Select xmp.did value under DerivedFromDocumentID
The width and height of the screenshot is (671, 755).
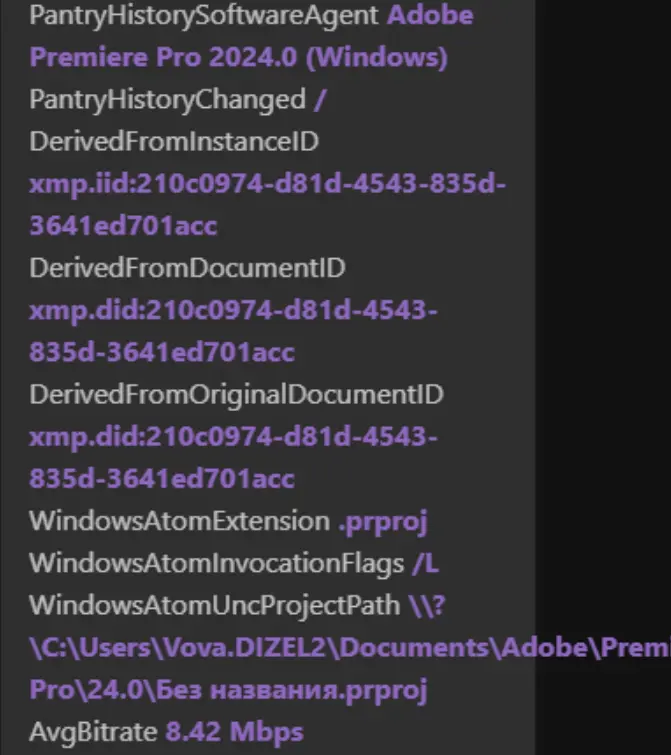[233, 331]
